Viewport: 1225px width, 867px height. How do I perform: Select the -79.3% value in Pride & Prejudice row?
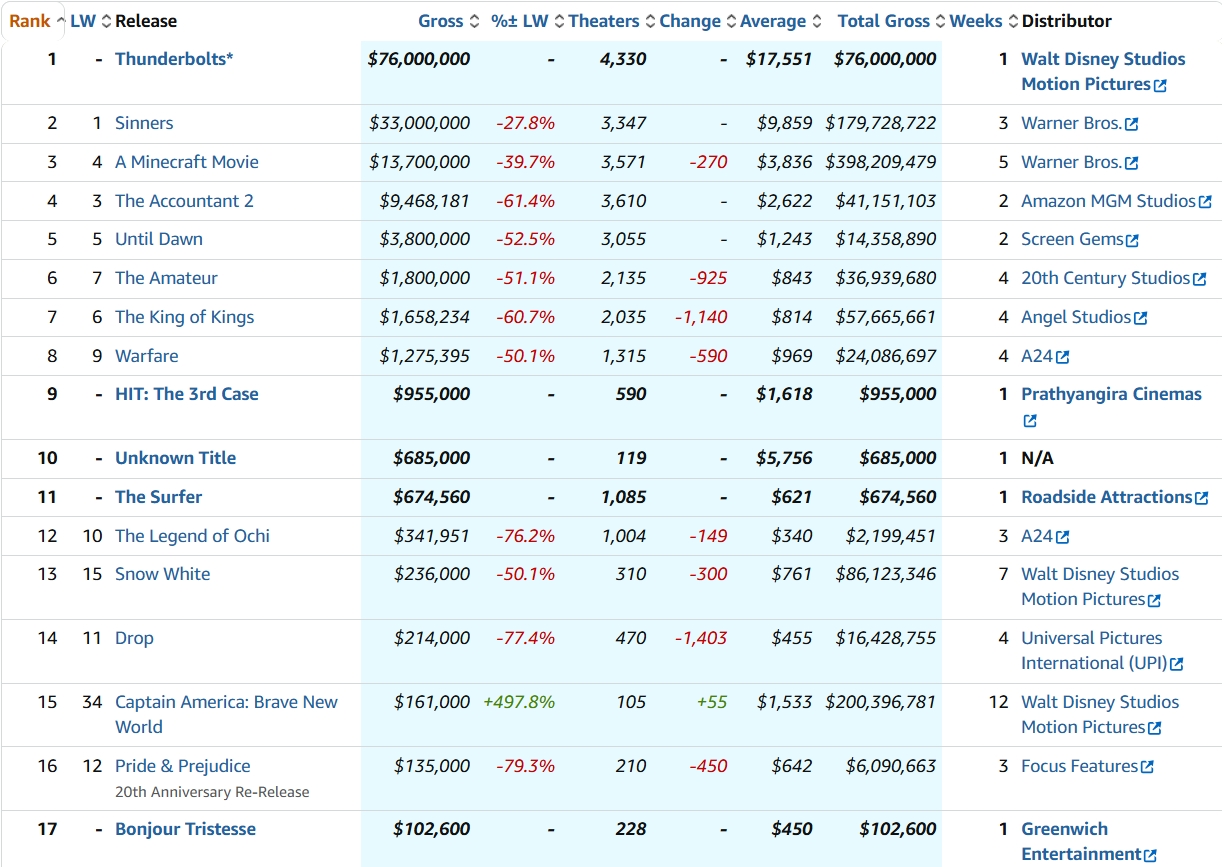526,766
